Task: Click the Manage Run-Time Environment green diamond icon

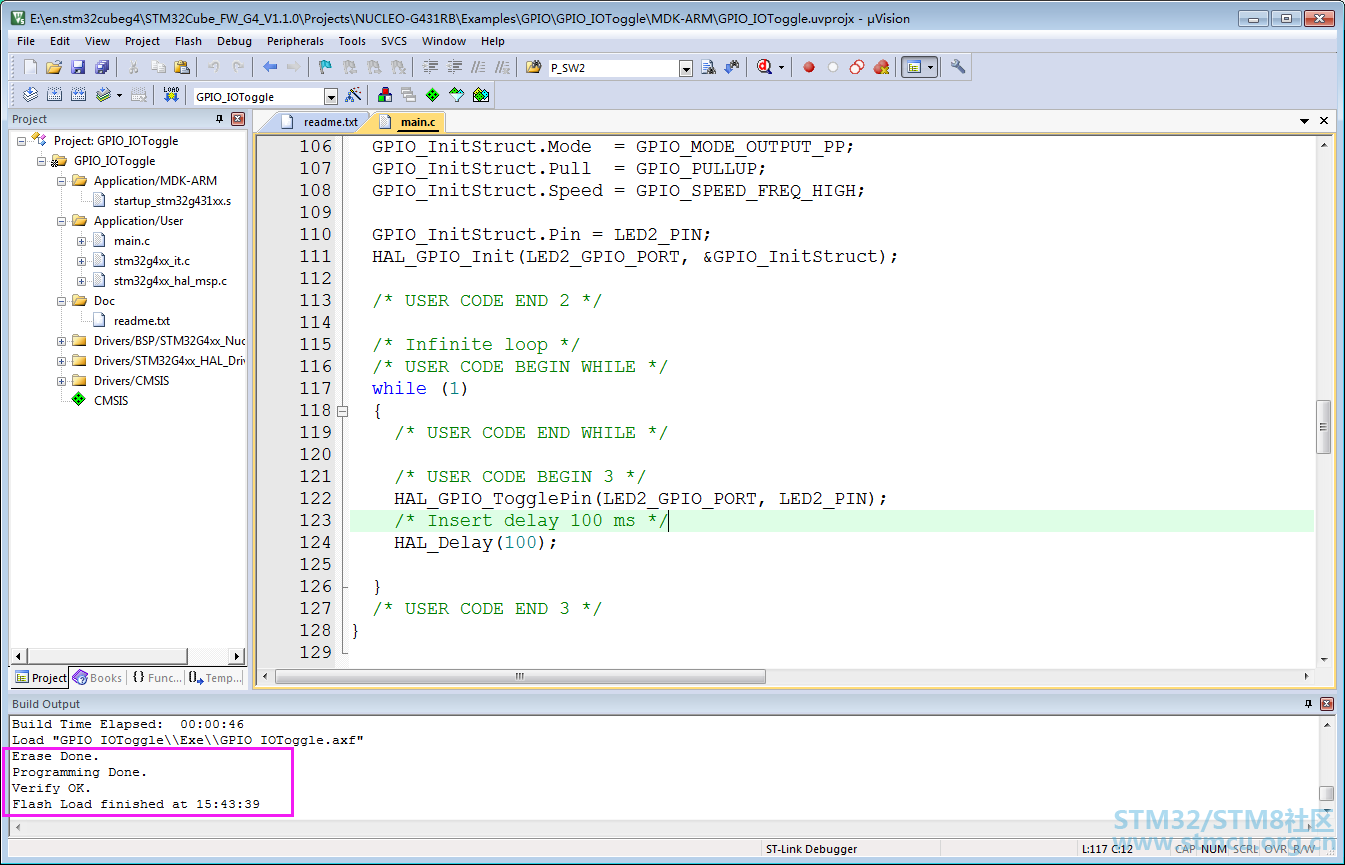Action: (432, 95)
